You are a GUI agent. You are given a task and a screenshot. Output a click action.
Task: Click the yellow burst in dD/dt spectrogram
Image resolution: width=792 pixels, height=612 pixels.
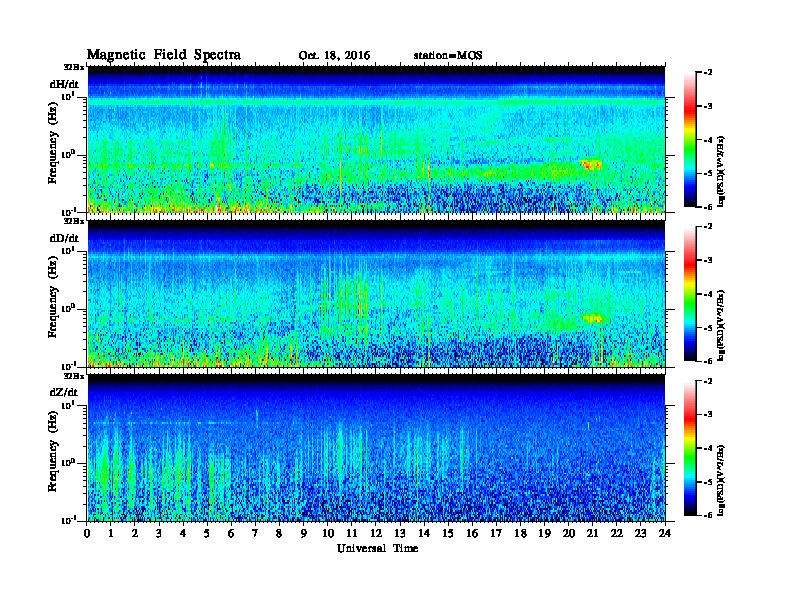click(x=592, y=319)
